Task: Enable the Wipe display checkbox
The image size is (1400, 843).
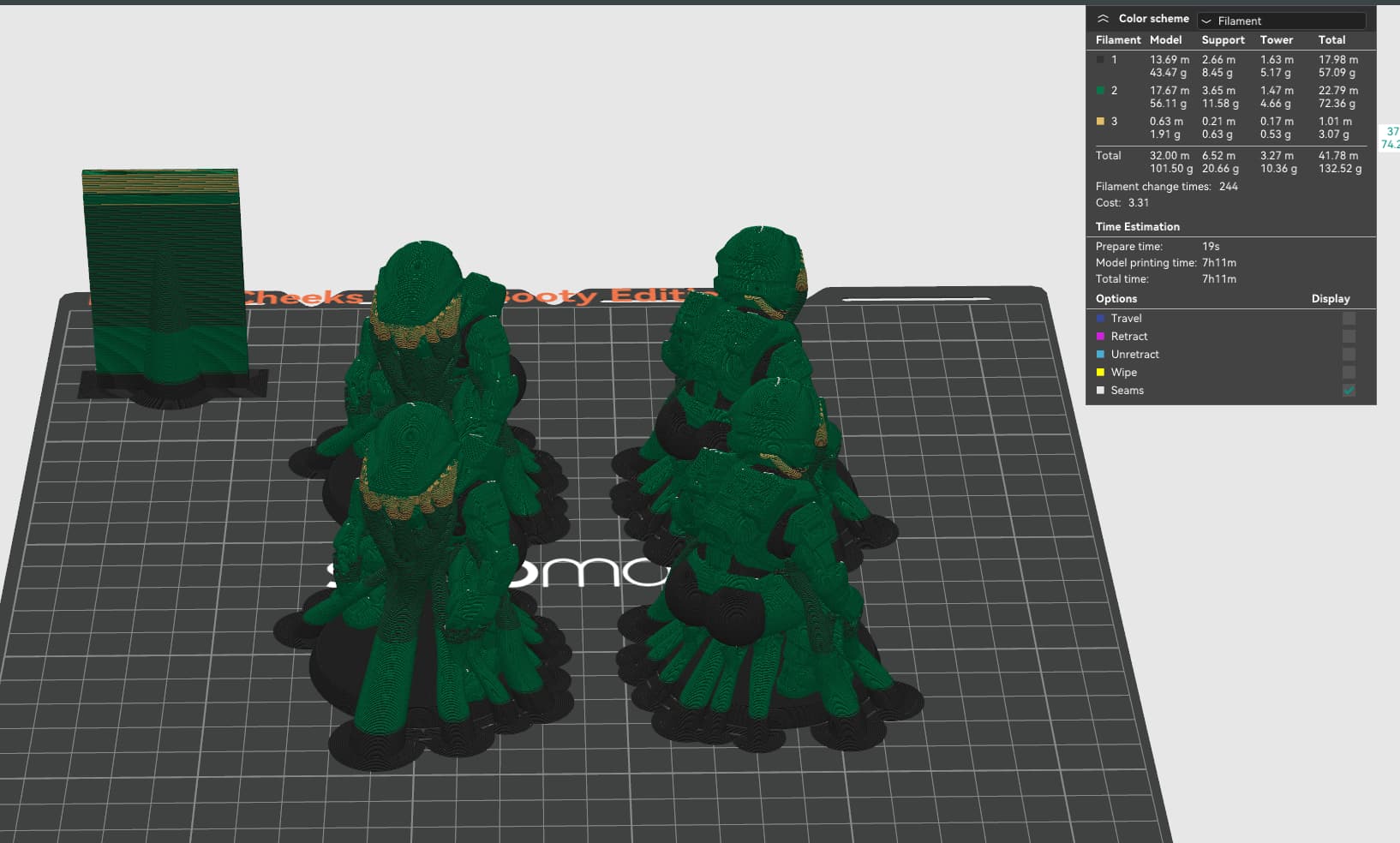Action: pyautogui.click(x=1349, y=372)
